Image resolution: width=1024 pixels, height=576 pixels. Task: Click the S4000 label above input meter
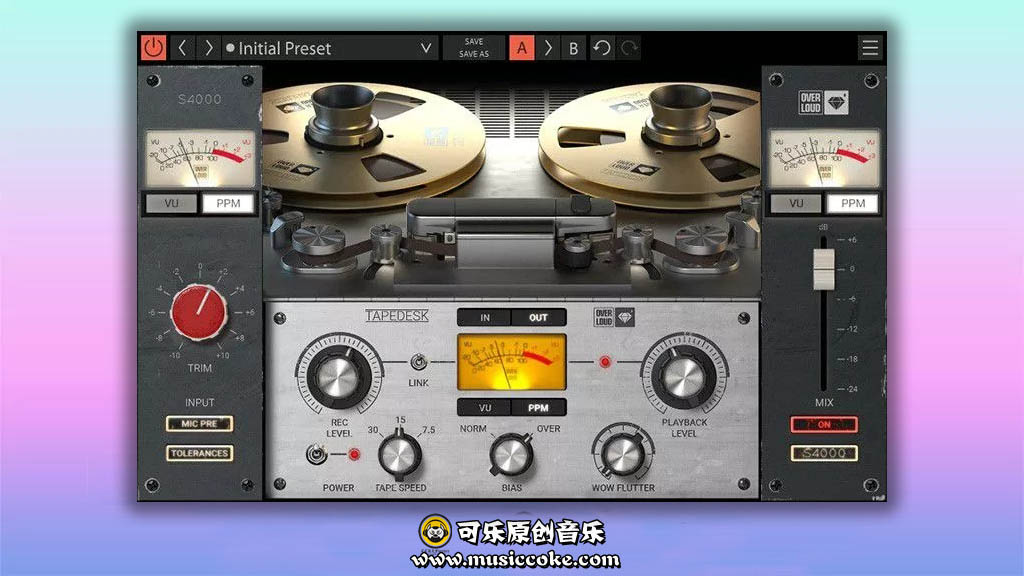(199, 99)
